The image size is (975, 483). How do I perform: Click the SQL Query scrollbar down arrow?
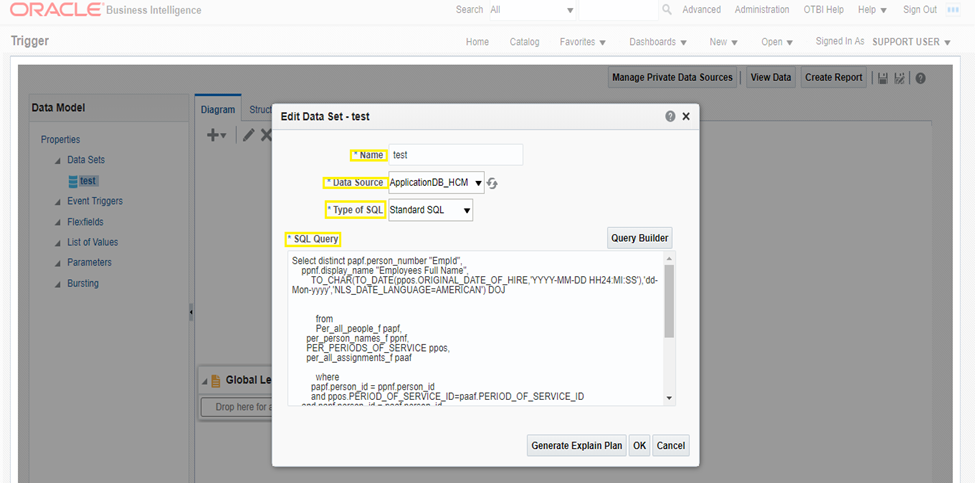(669, 398)
